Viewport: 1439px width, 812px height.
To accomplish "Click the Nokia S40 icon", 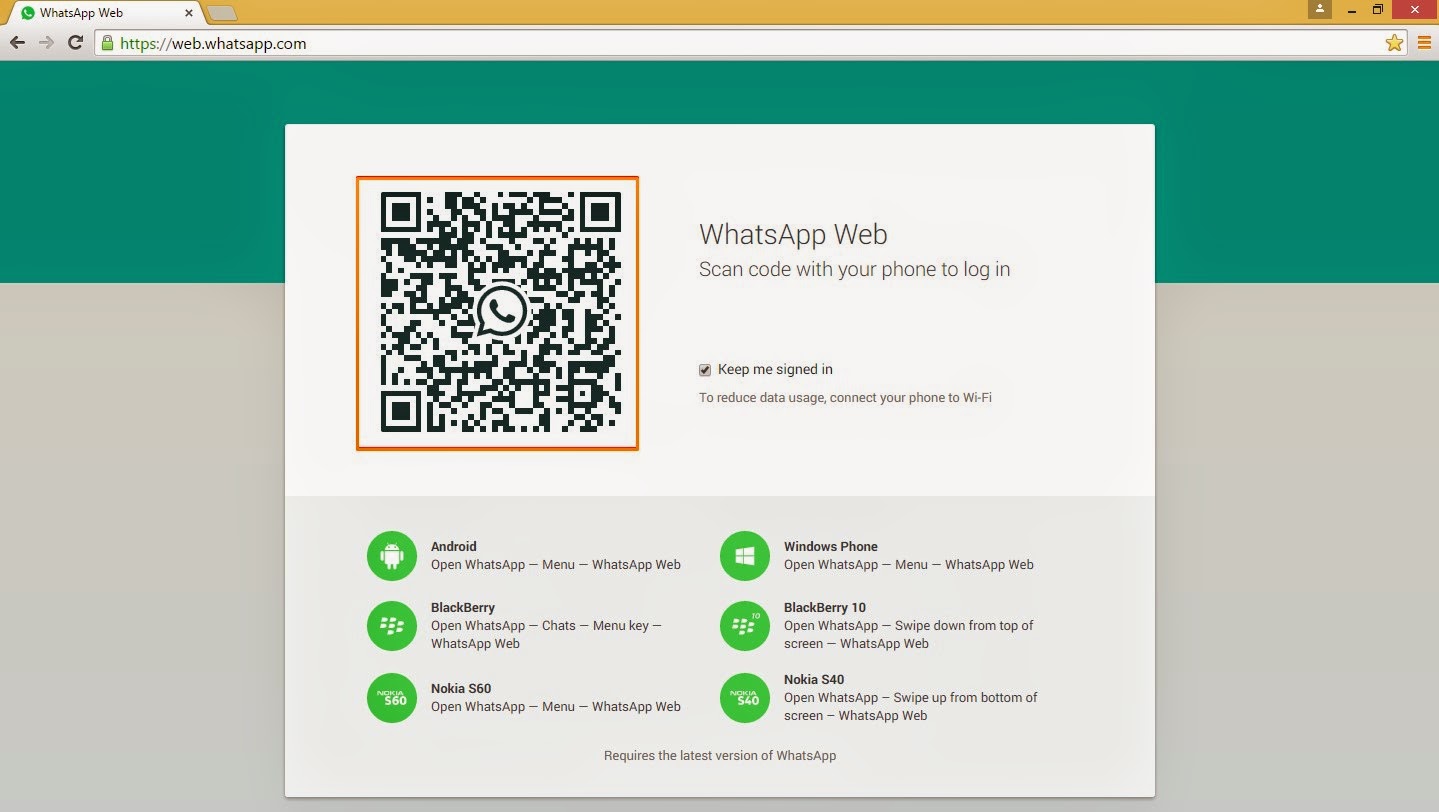I will tap(745, 698).
